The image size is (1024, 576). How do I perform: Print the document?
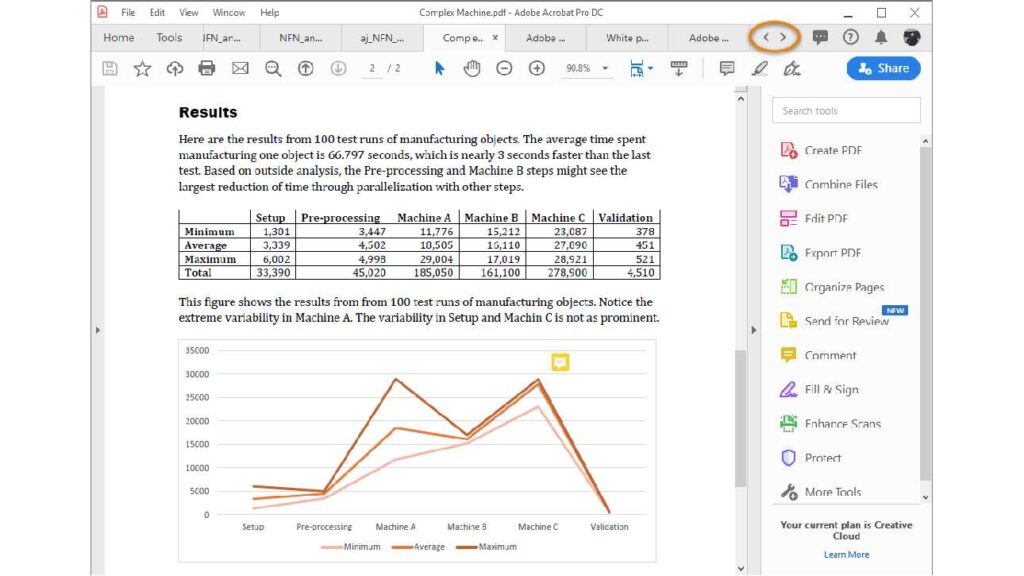206,69
